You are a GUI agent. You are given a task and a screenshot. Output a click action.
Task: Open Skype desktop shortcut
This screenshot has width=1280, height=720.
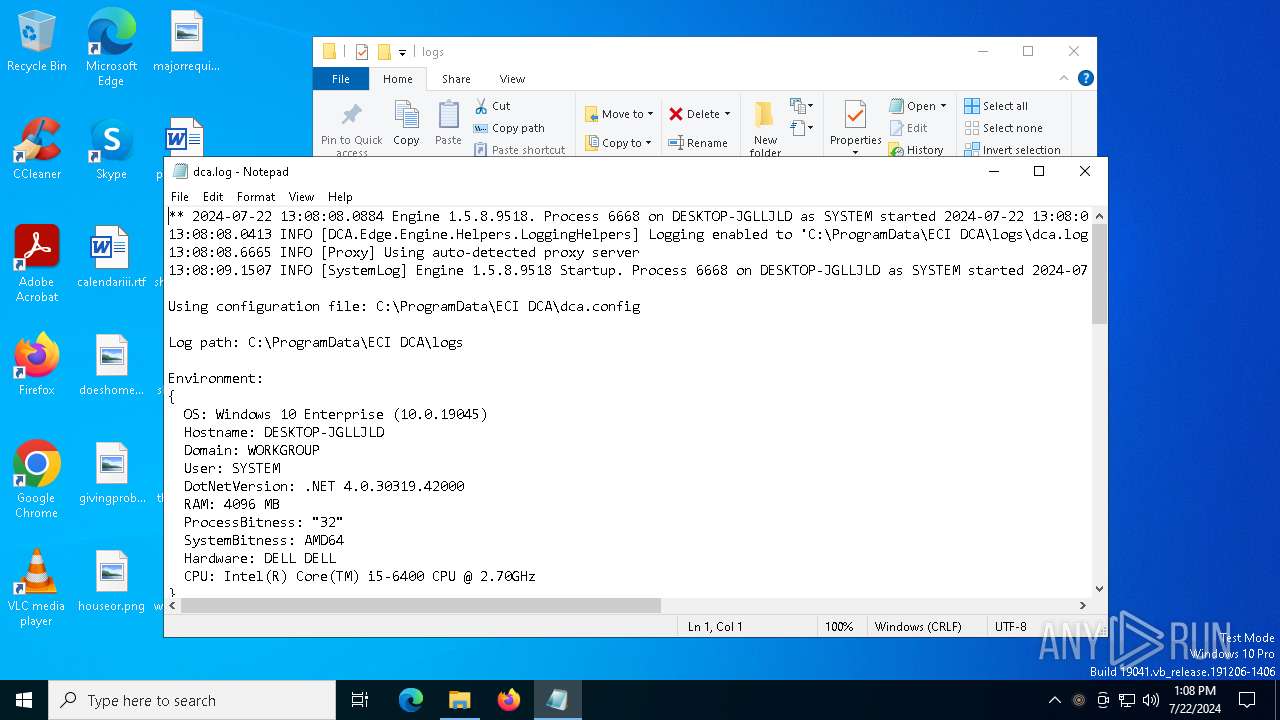click(111, 149)
